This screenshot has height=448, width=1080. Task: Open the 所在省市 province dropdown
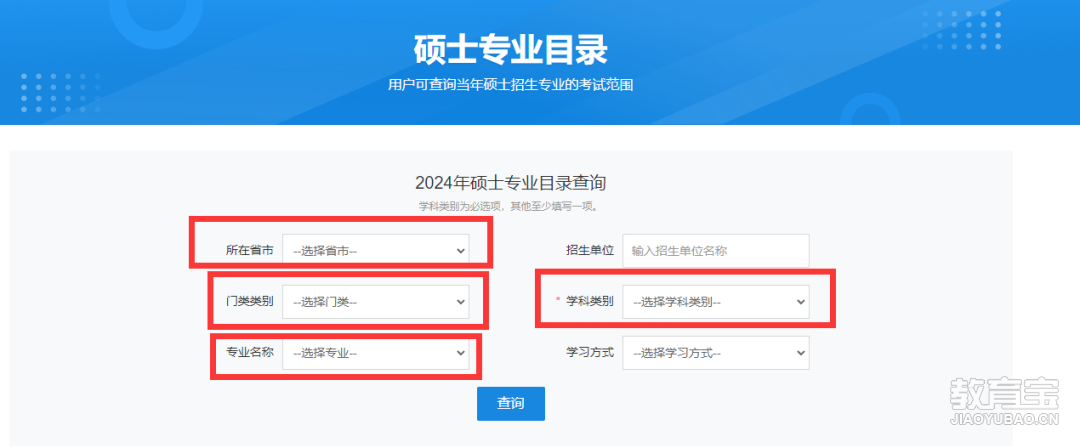[x=375, y=251]
